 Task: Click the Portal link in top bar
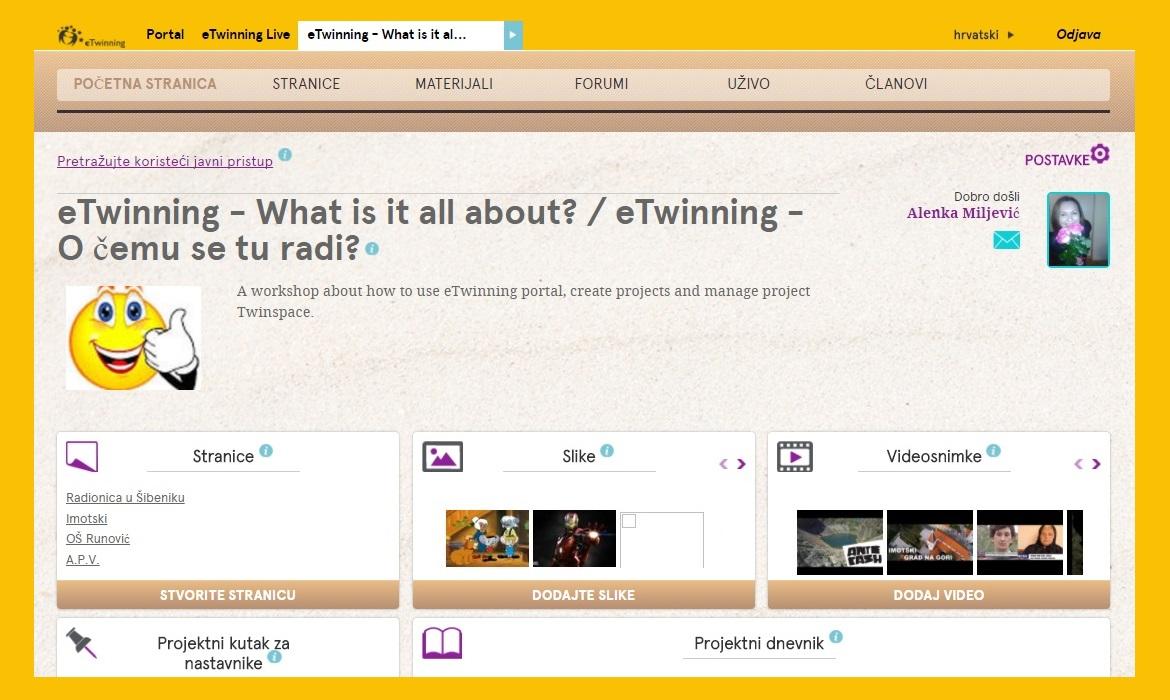pyautogui.click(x=165, y=34)
